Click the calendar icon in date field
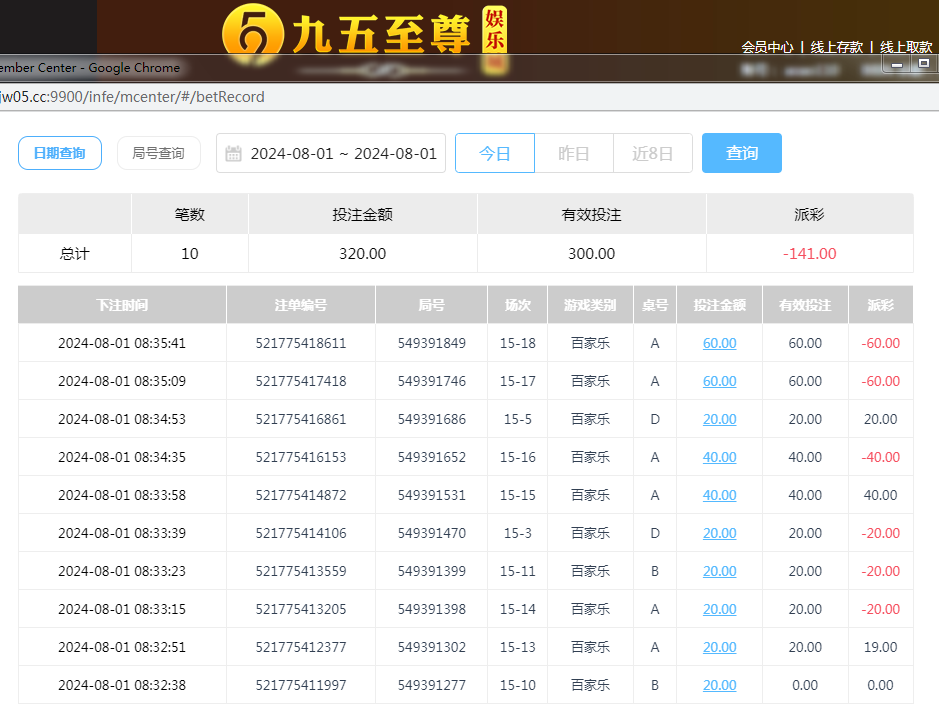This screenshot has width=939, height=708. 234,154
